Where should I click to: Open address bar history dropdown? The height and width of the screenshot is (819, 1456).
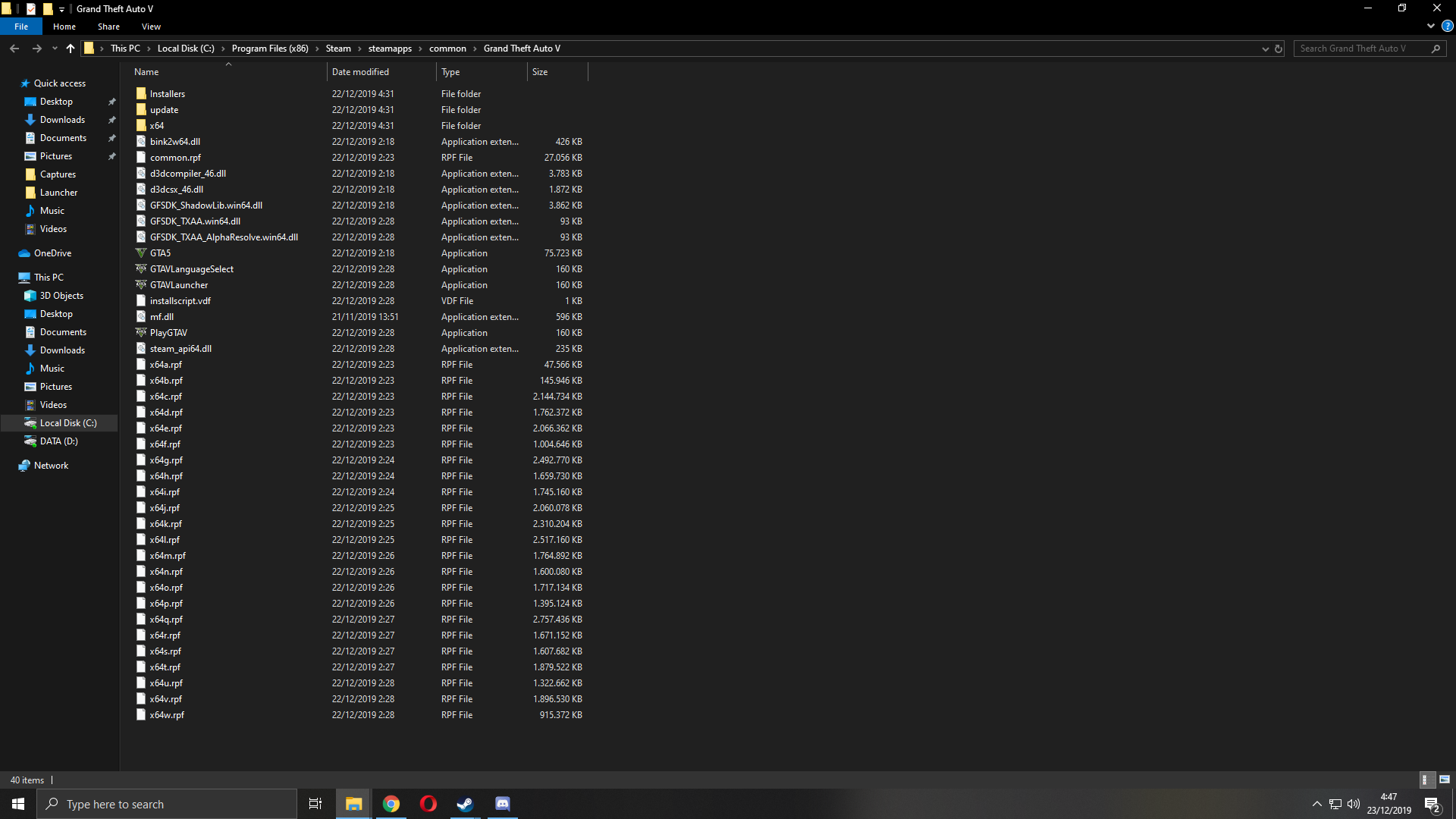[1265, 49]
